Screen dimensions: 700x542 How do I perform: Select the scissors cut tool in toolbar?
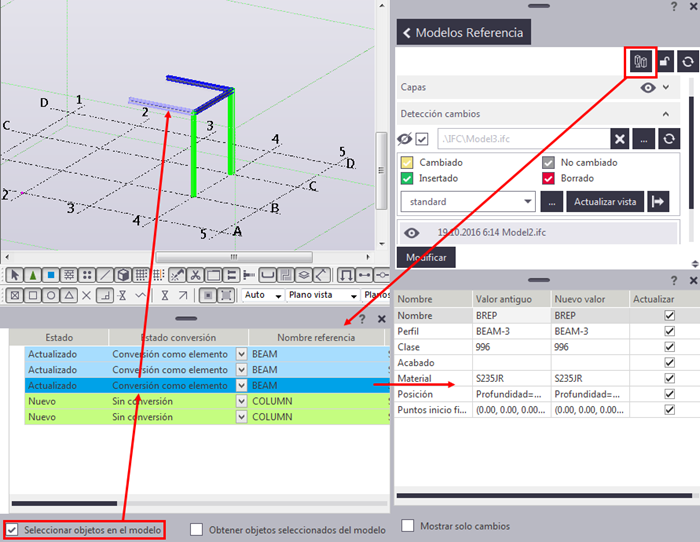tap(196, 275)
